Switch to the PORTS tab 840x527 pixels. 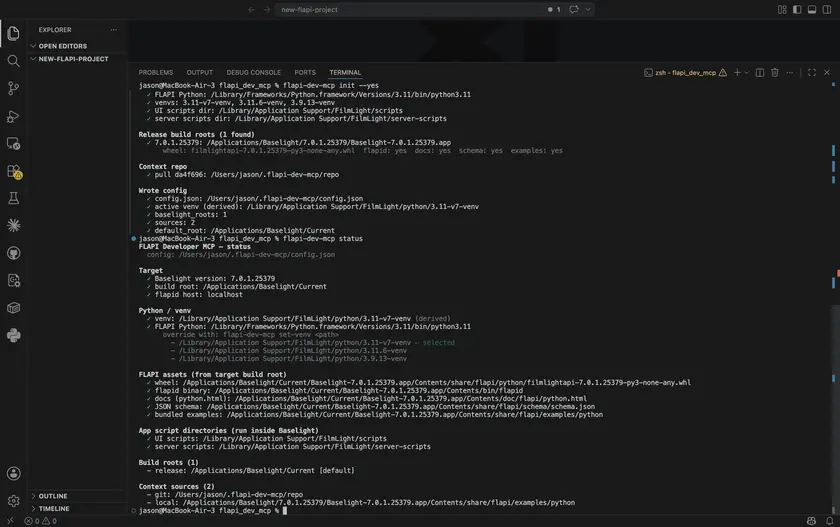click(305, 72)
